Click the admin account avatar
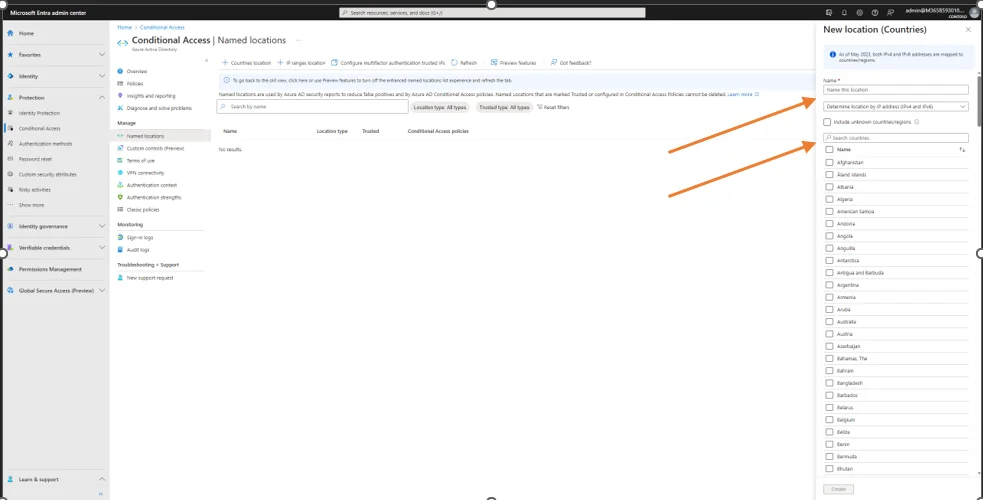983x500 pixels. coord(974,13)
